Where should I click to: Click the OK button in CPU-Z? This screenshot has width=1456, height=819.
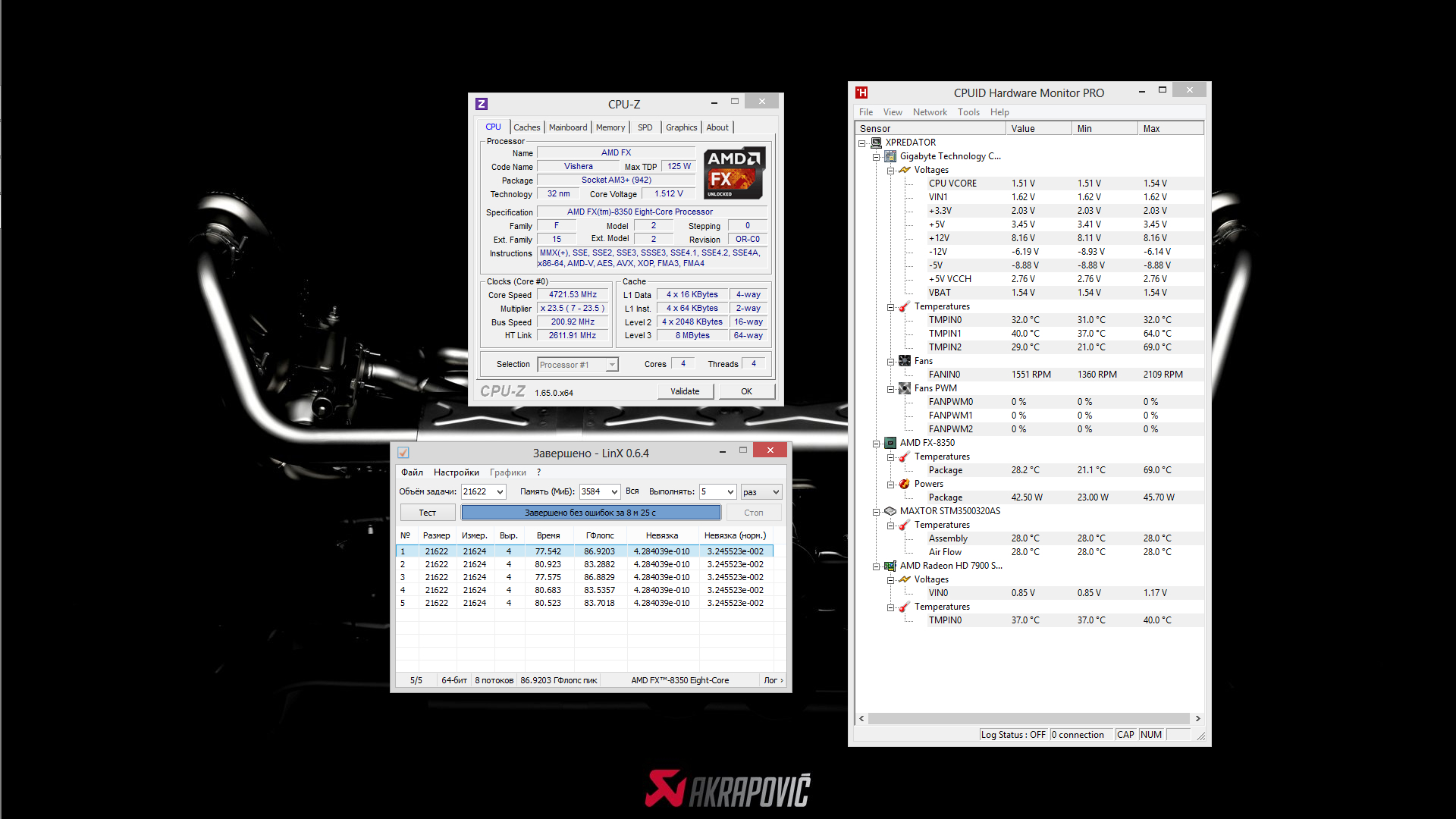tap(747, 391)
